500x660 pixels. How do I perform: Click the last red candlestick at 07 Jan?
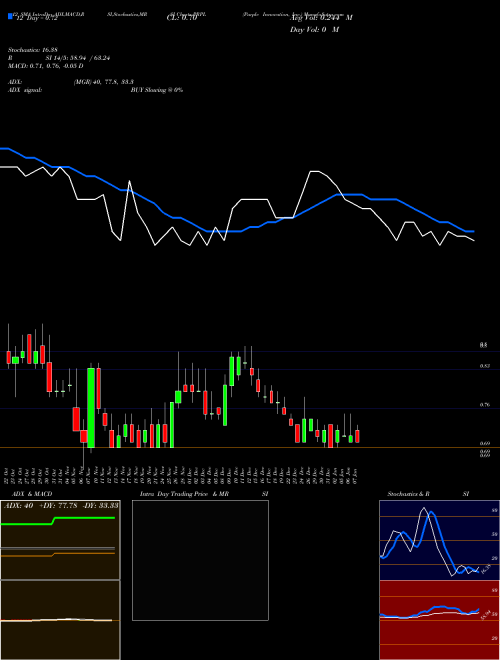[x=357, y=436]
